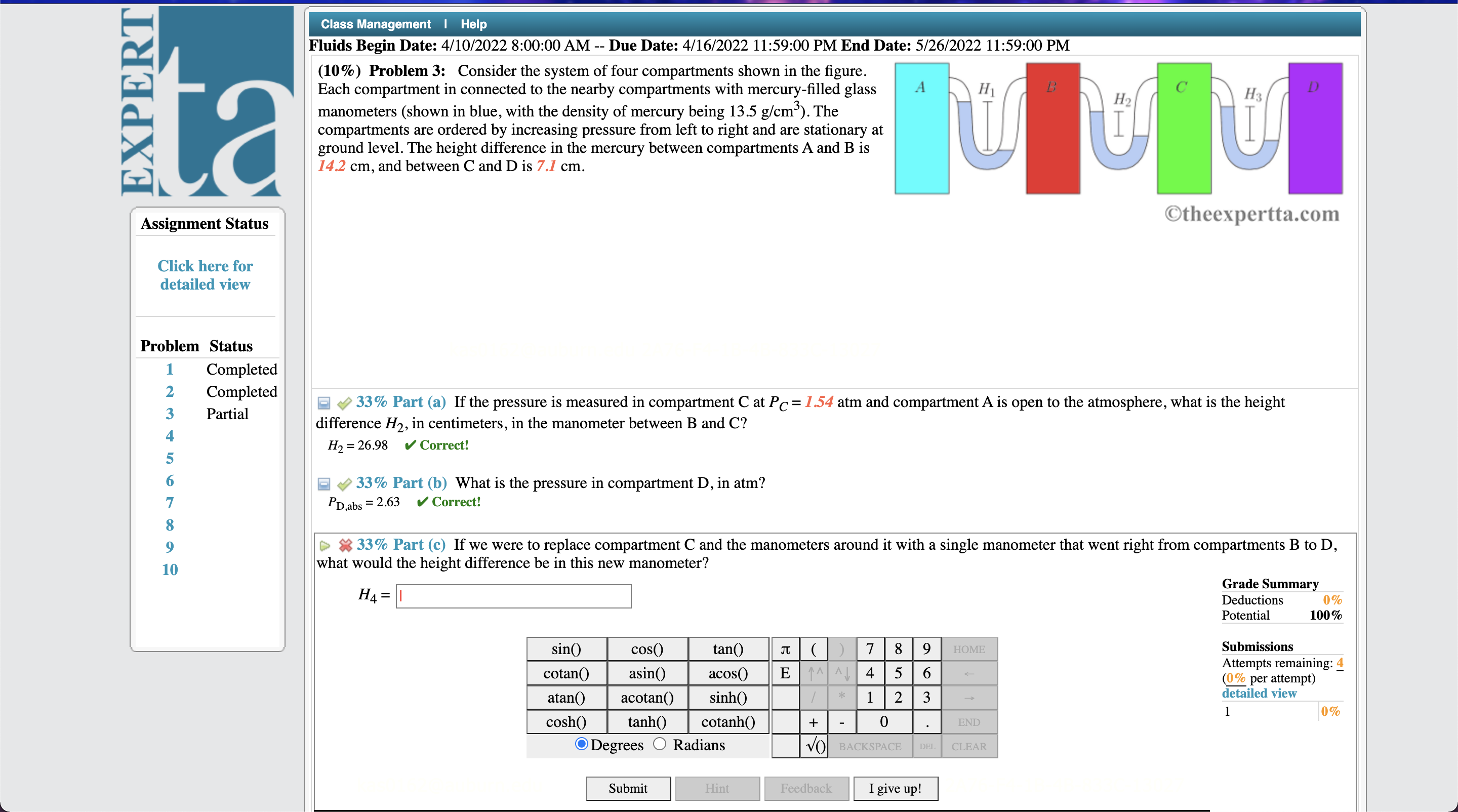
Task: Select the Degrees radio button
Action: pyautogui.click(x=581, y=745)
